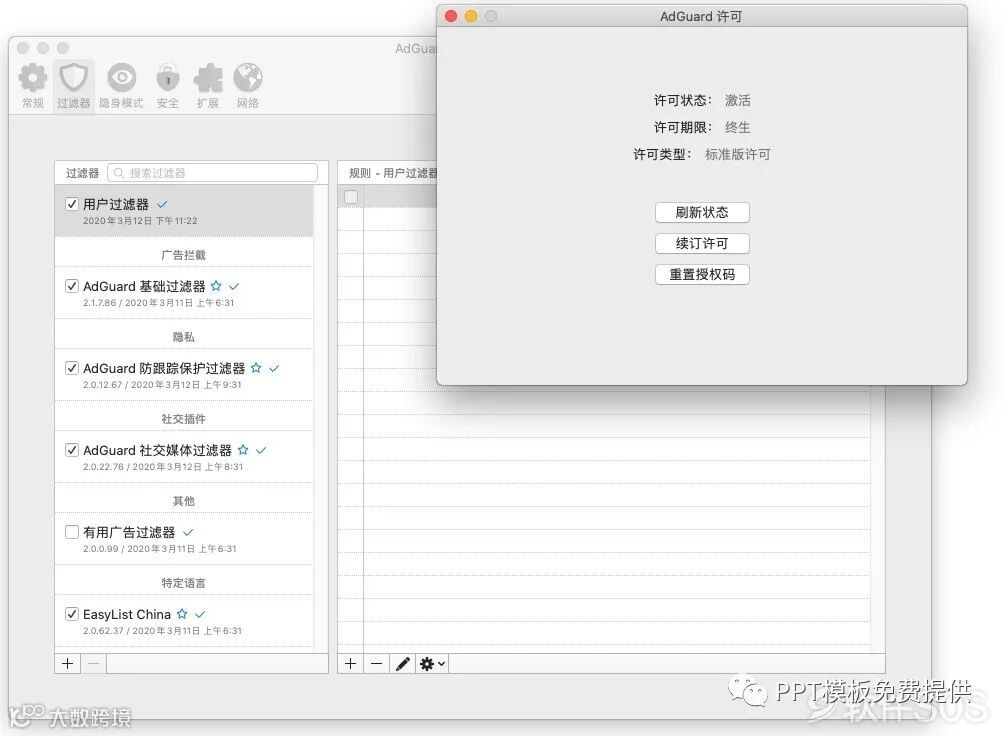Disable the AdGuard 社交媒体过滤器 checkbox
Screen dimensions: 1004x736
pos(72,450)
